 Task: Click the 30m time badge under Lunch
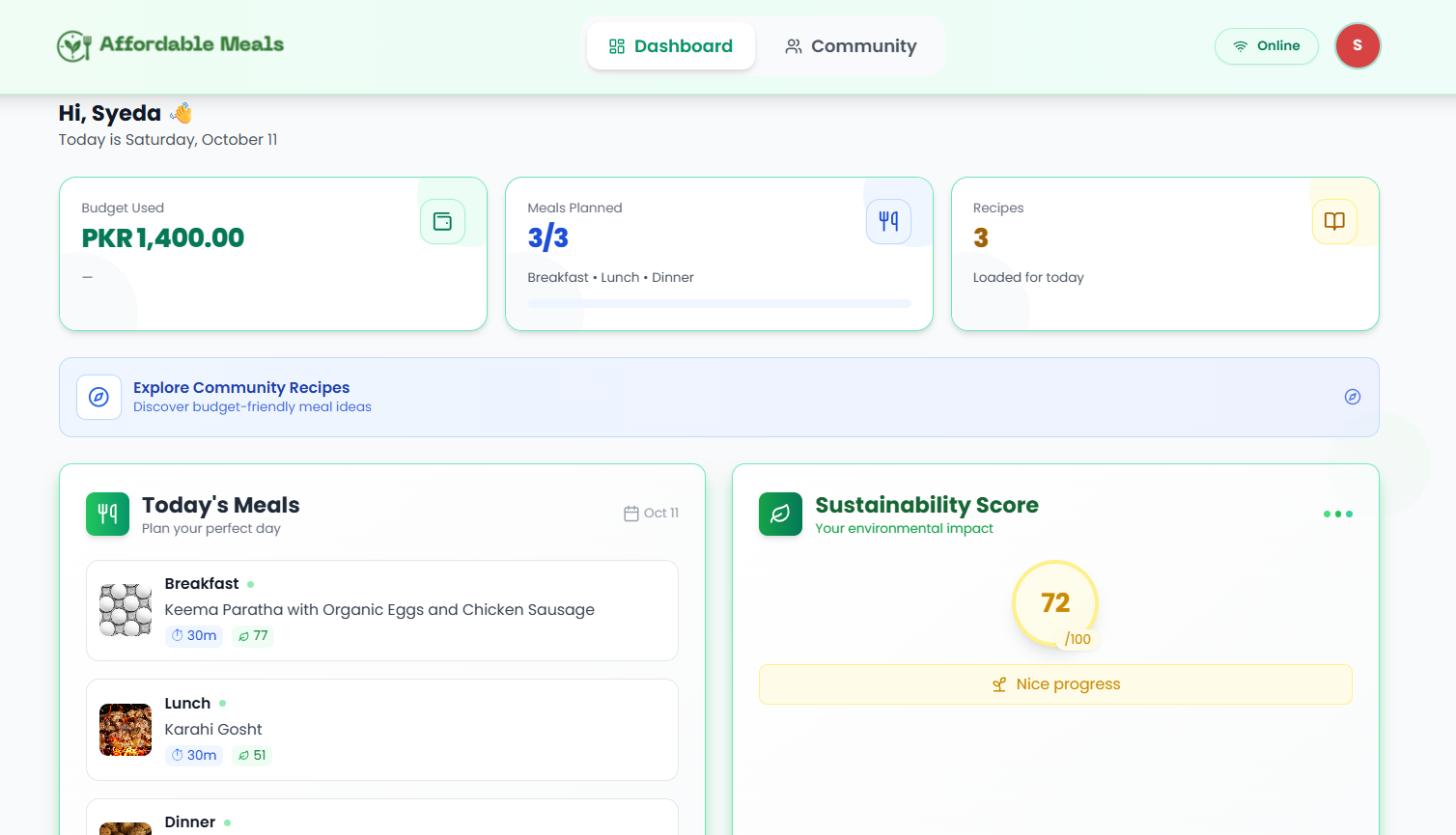coord(194,756)
